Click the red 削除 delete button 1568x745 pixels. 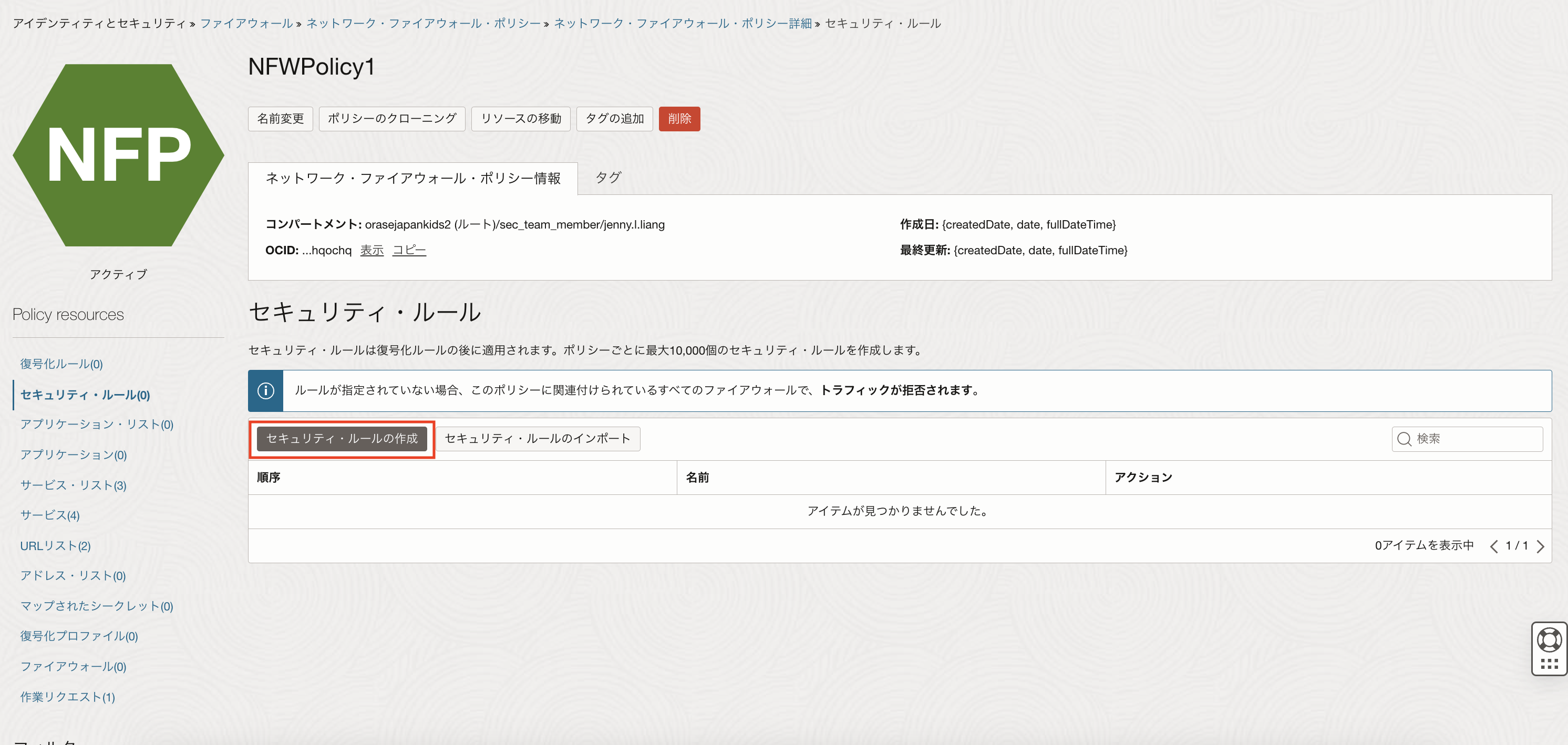click(x=679, y=119)
